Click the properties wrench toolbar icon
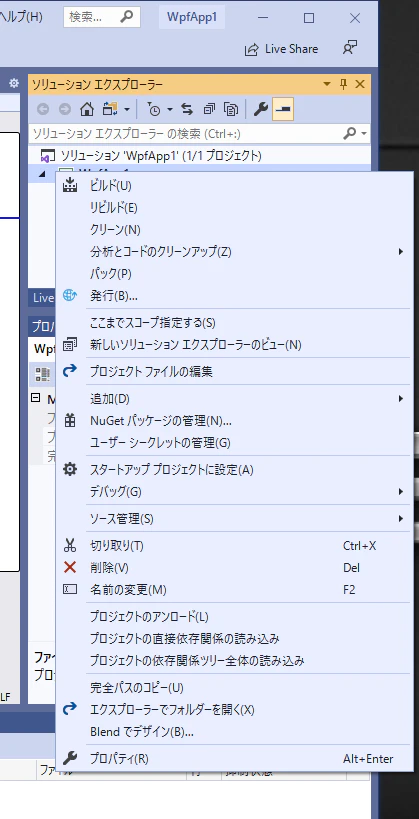 point(261,109)
